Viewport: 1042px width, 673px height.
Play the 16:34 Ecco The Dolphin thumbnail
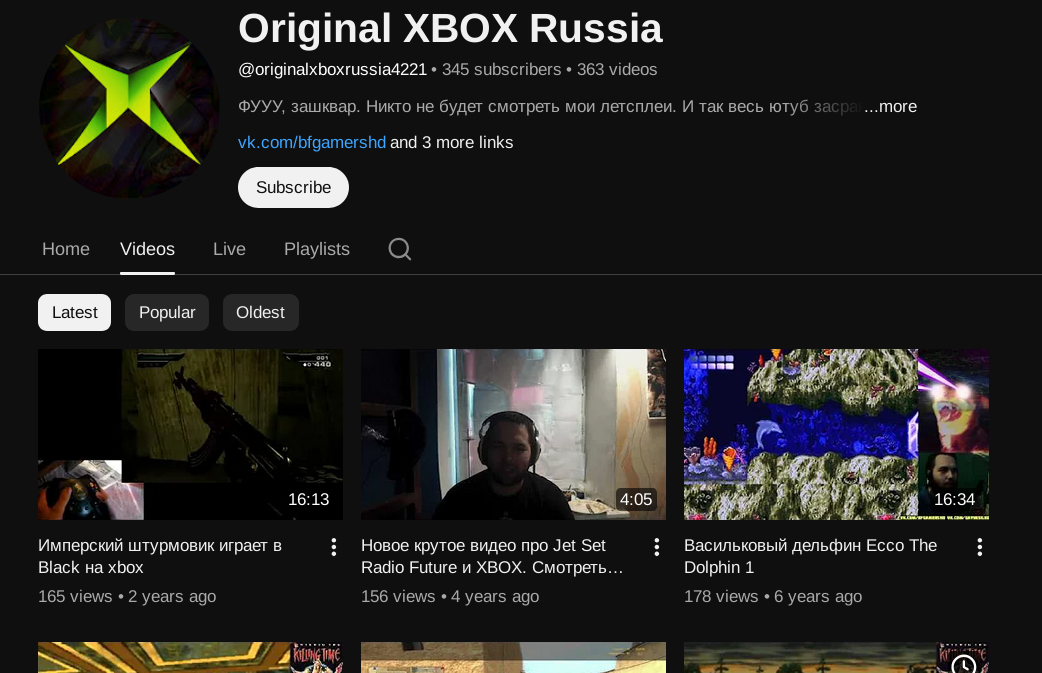click(837, 434)
